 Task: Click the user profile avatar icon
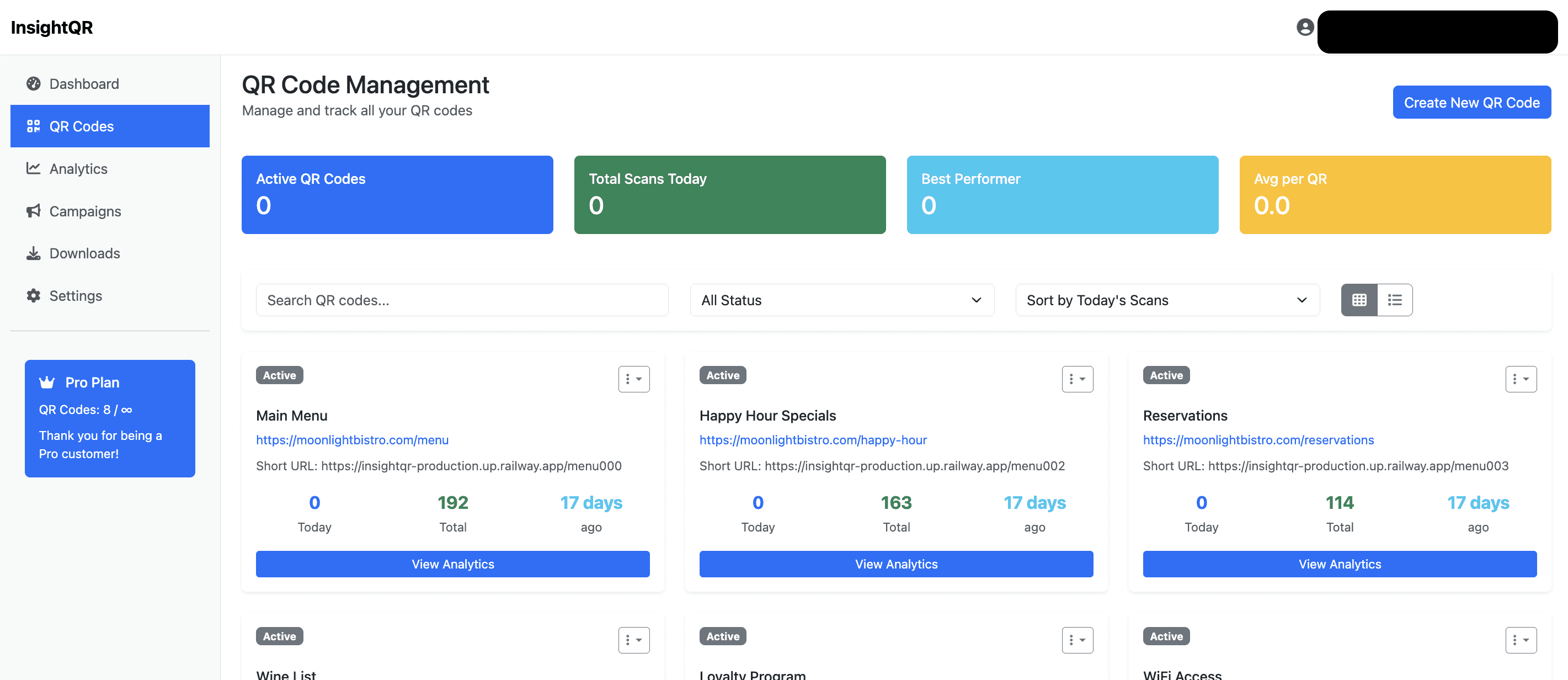coord(1304,27)
